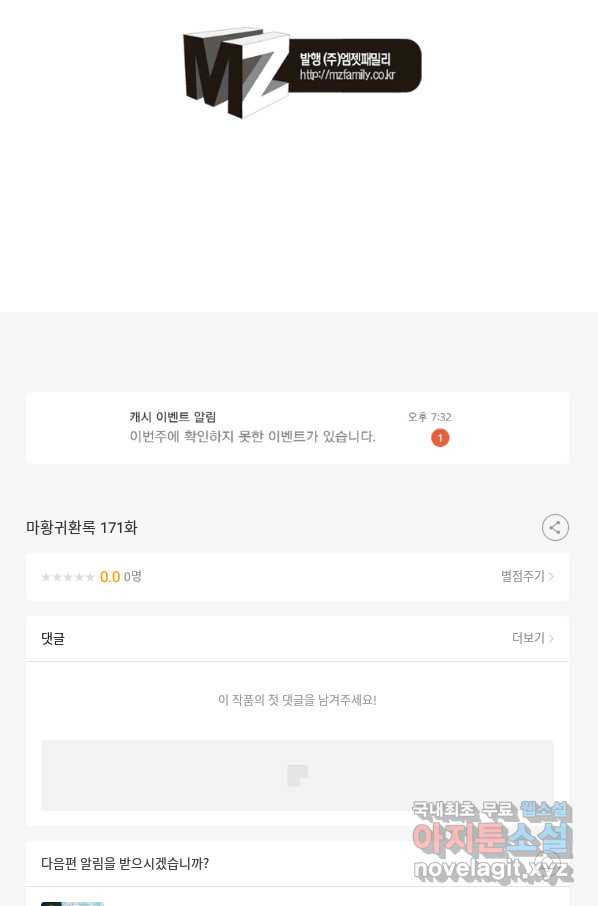Viewport: 598px width, 906px height.
Task: Tap the 별점주기 rating link
Action: click(522, 576)
